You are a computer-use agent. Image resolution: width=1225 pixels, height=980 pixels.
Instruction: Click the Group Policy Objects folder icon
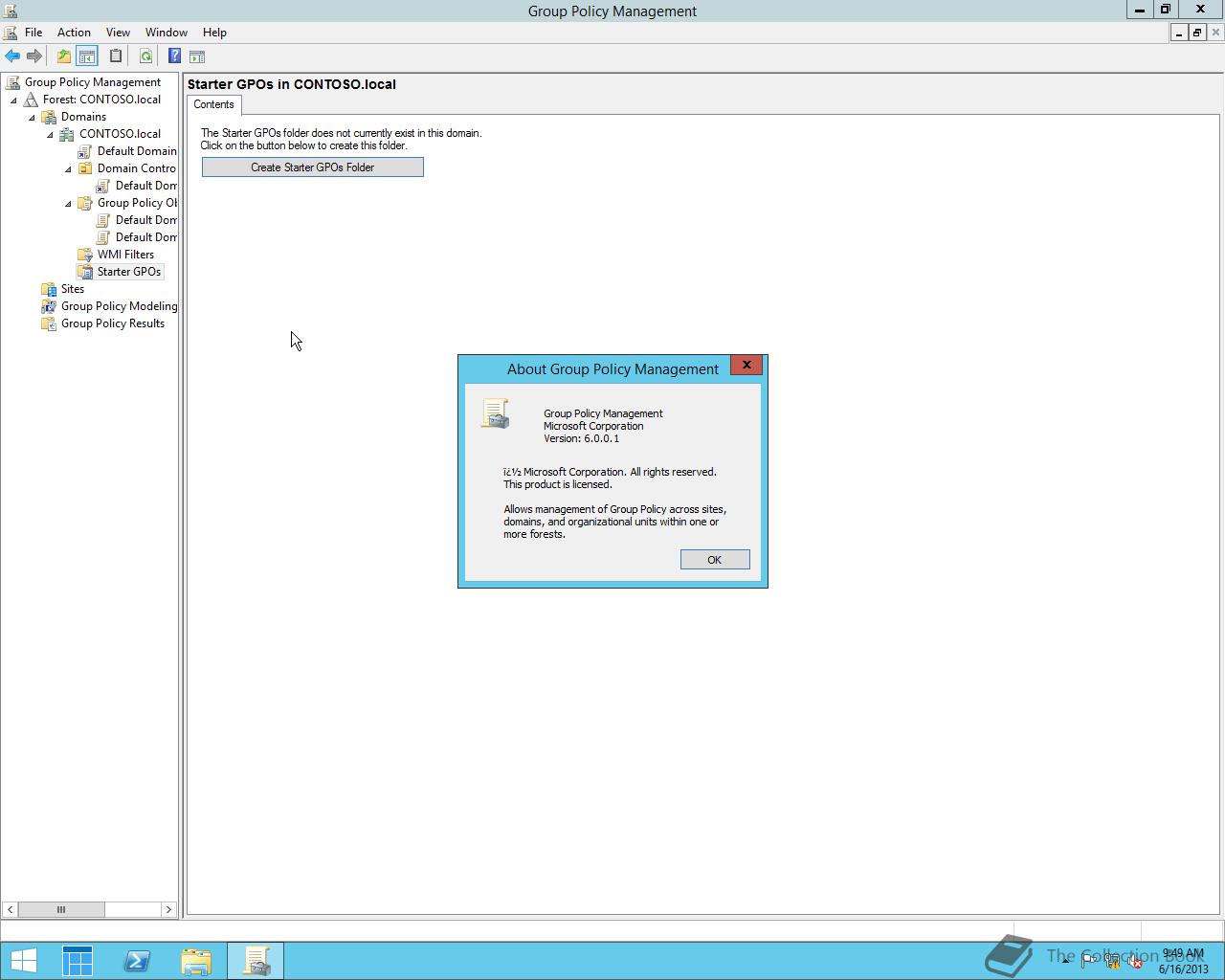(x=85, y=203)
